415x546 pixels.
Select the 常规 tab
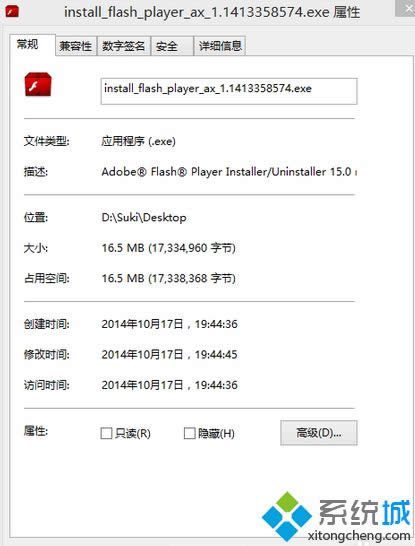pos(32,45)
